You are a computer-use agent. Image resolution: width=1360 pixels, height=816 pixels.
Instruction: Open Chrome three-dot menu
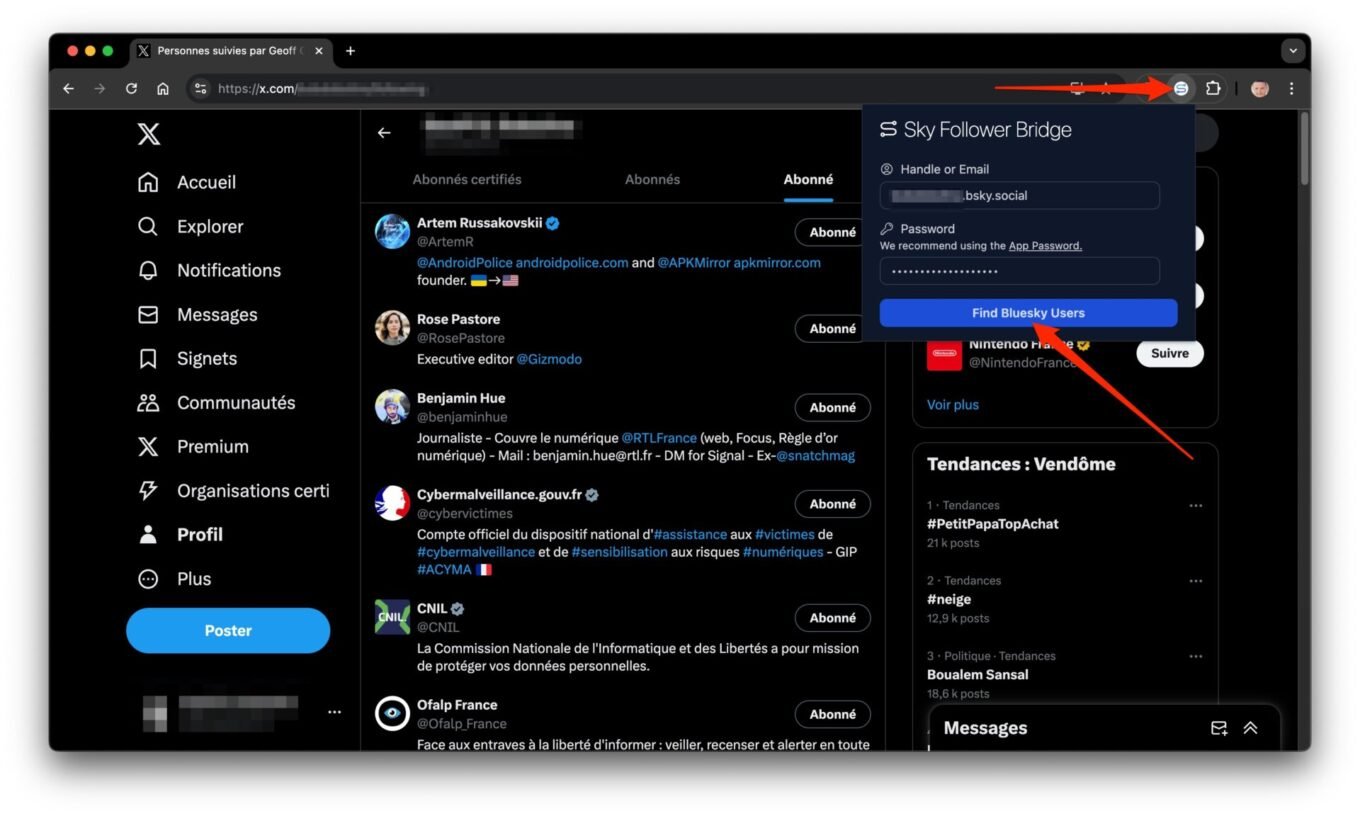[x=1291, y=89]
